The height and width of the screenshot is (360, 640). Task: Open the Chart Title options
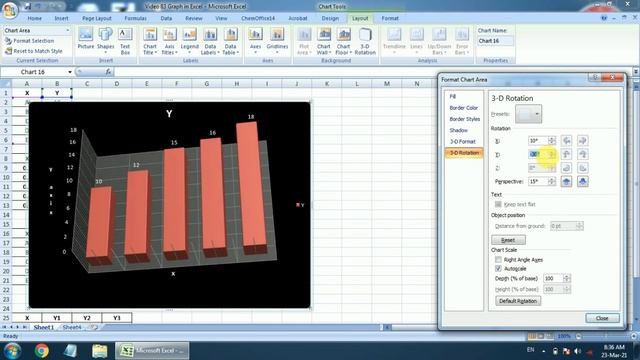[150, 41]
